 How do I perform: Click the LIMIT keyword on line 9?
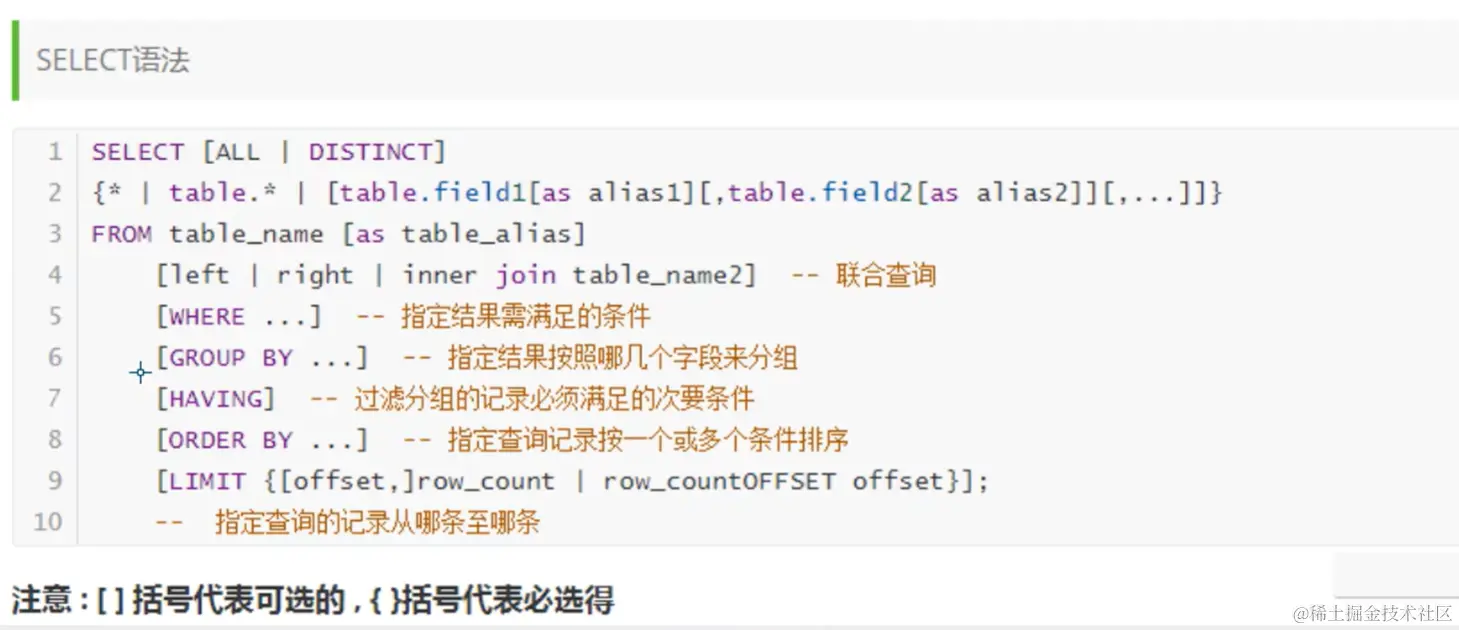click(x=208, y=481)
